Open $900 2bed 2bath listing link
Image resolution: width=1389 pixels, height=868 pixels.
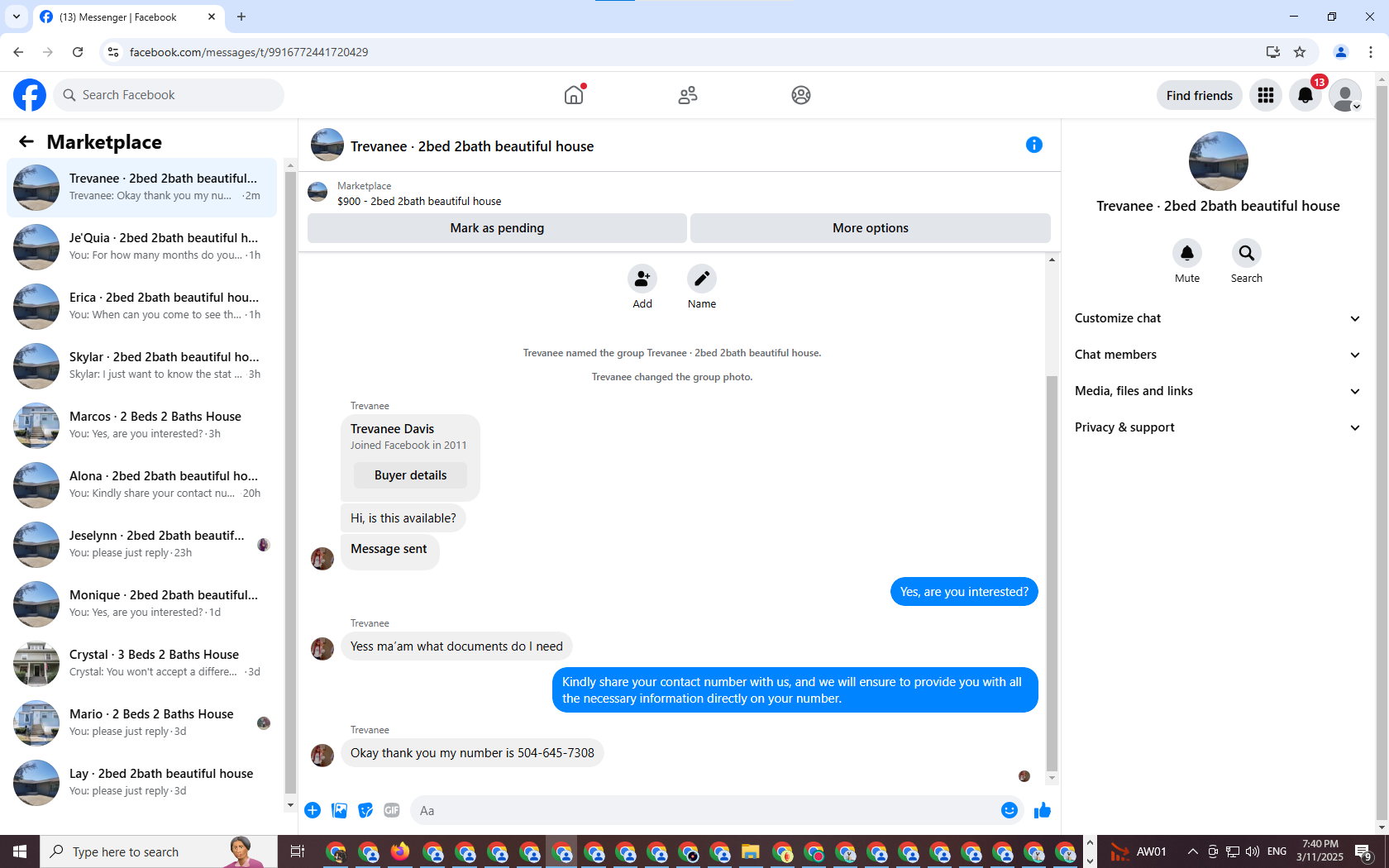tap(419, 201)
